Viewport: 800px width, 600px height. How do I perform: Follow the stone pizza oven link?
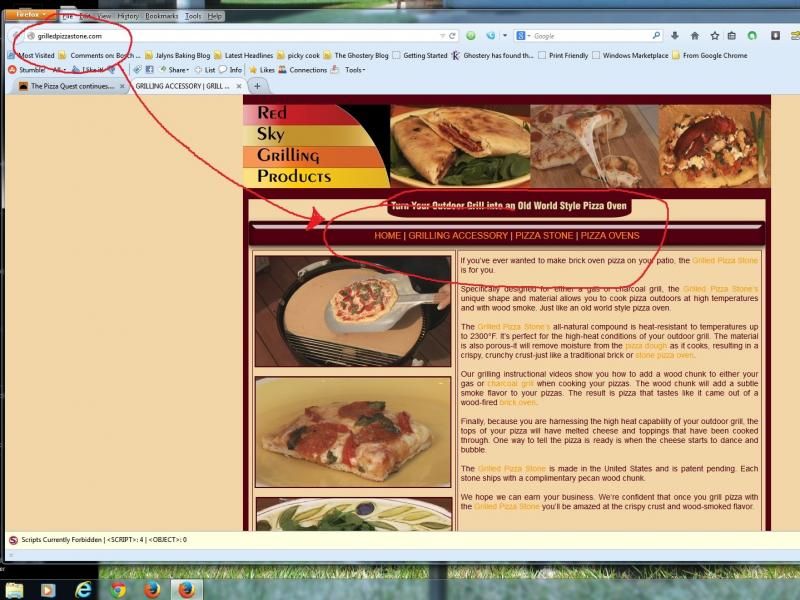(664, 355)
